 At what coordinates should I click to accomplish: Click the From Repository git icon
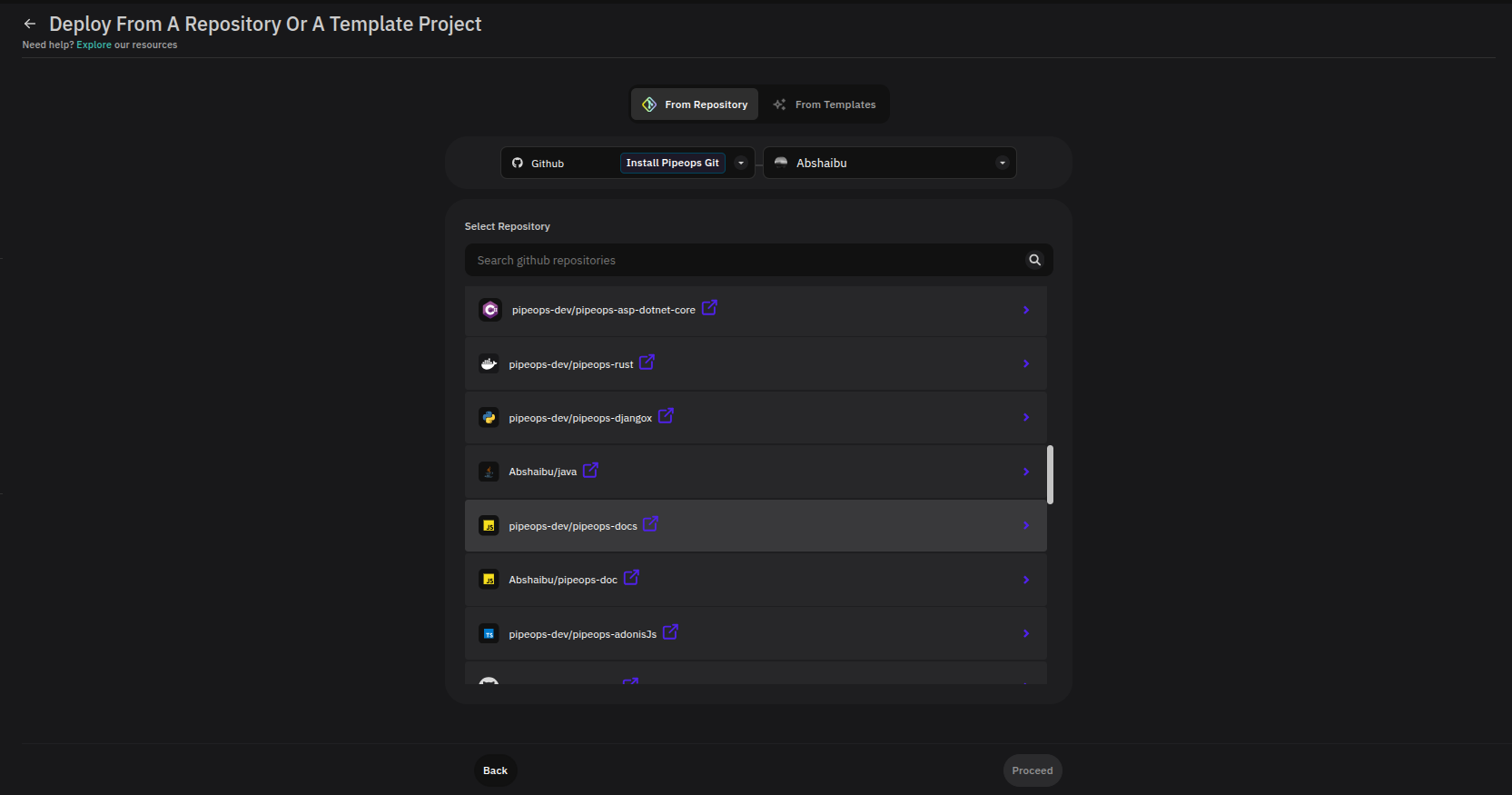click(x=649, y=104)
